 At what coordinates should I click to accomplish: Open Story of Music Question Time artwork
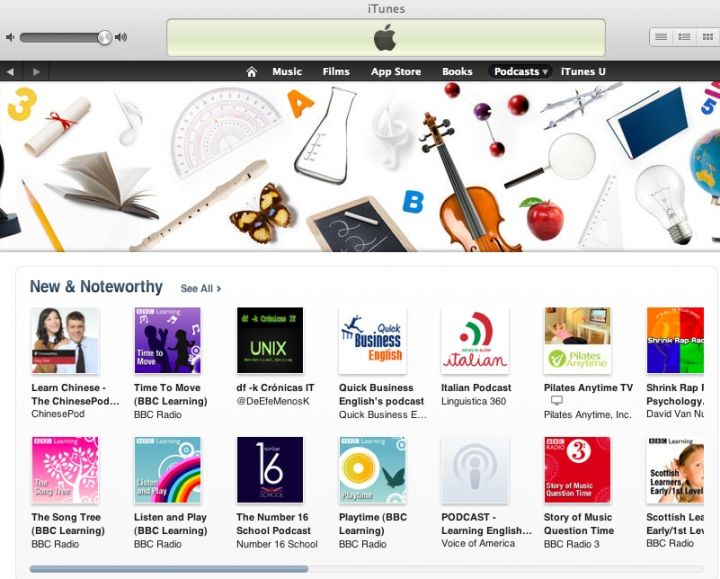coord(577,470)
